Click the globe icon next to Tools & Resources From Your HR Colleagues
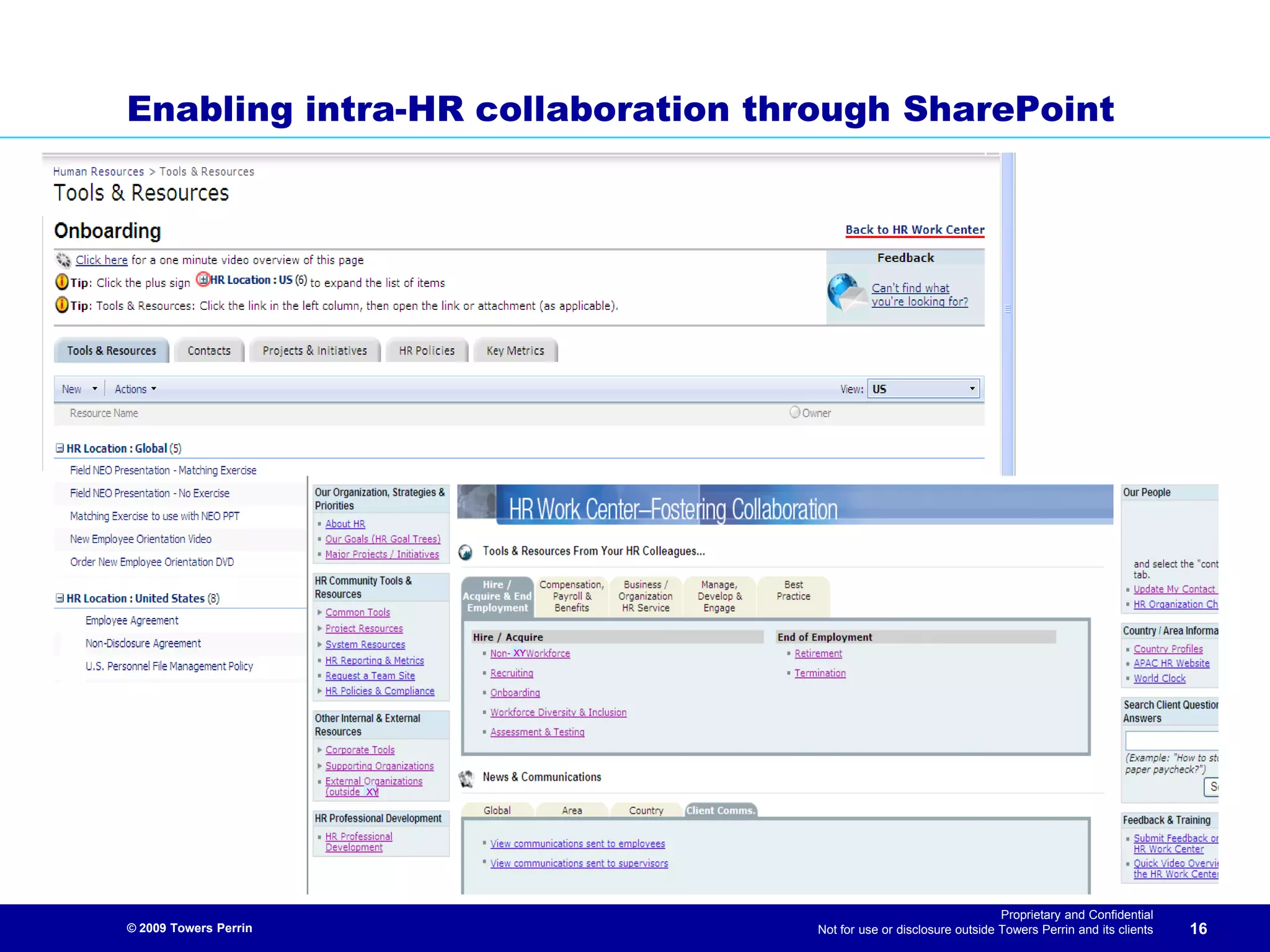The image size is (1270, 952). click(x=465, y=552)
